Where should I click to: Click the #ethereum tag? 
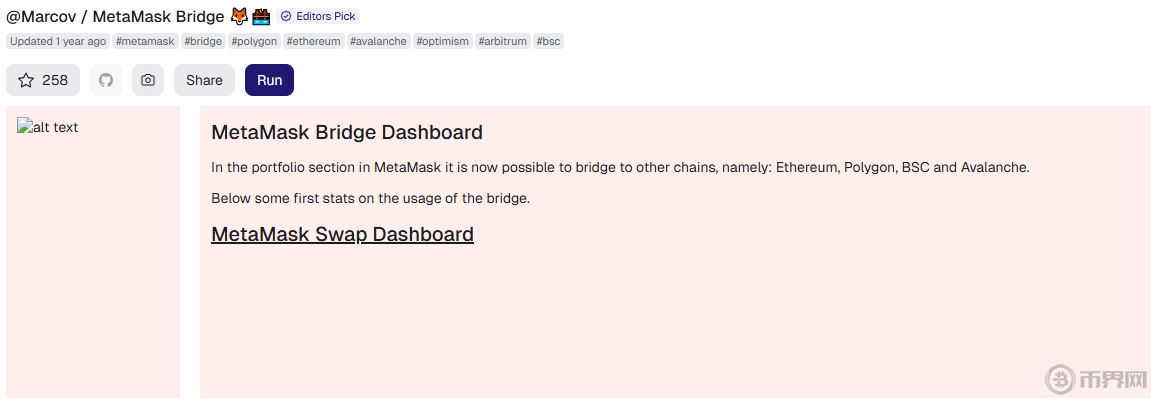(x=314, y=41)
